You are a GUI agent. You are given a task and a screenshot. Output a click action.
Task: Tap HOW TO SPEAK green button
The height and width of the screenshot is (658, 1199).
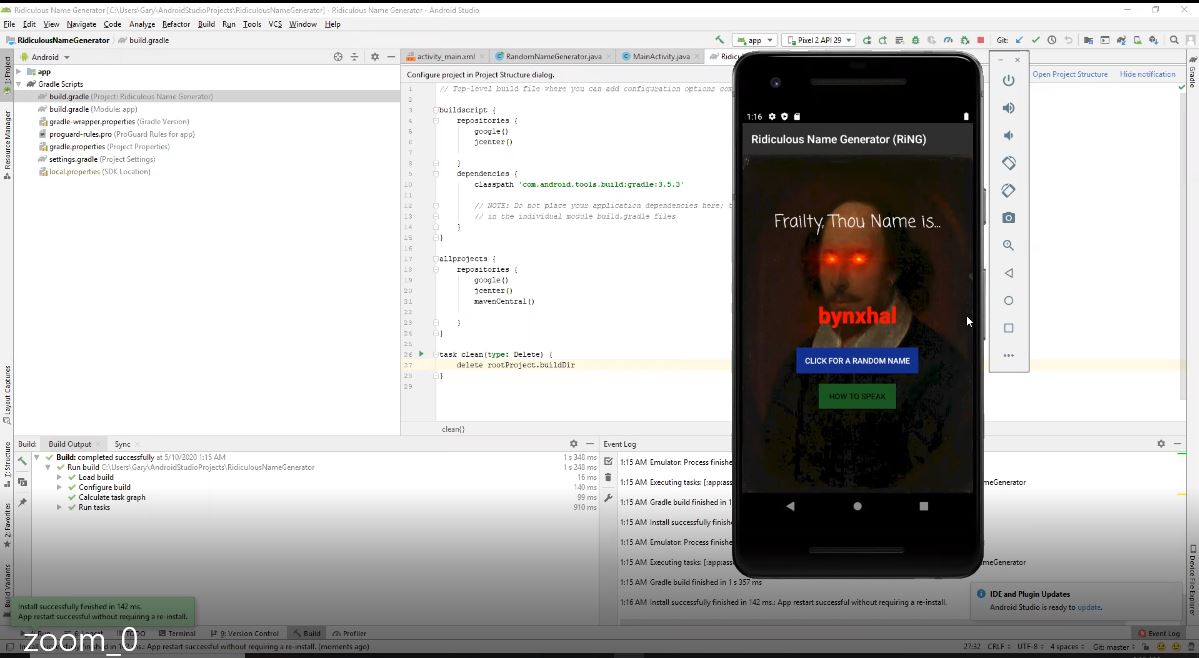tap(857, 396)
